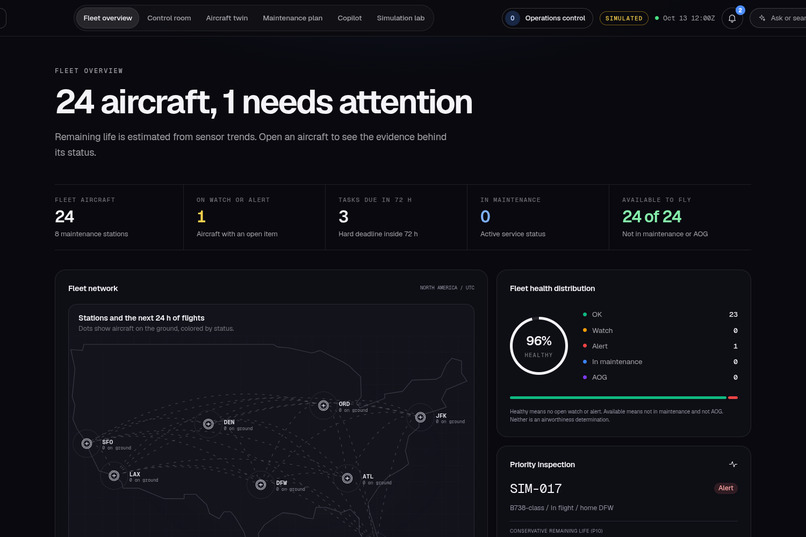Select the AOG row in health distribution
Image resolution: width=806 pixels, height=537 pixels.
pos(660,377)
